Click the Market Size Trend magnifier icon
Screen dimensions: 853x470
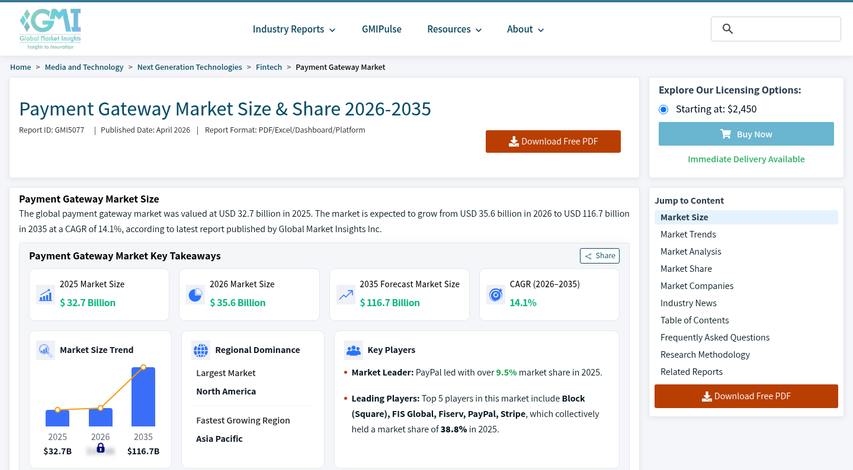(46, 350)
